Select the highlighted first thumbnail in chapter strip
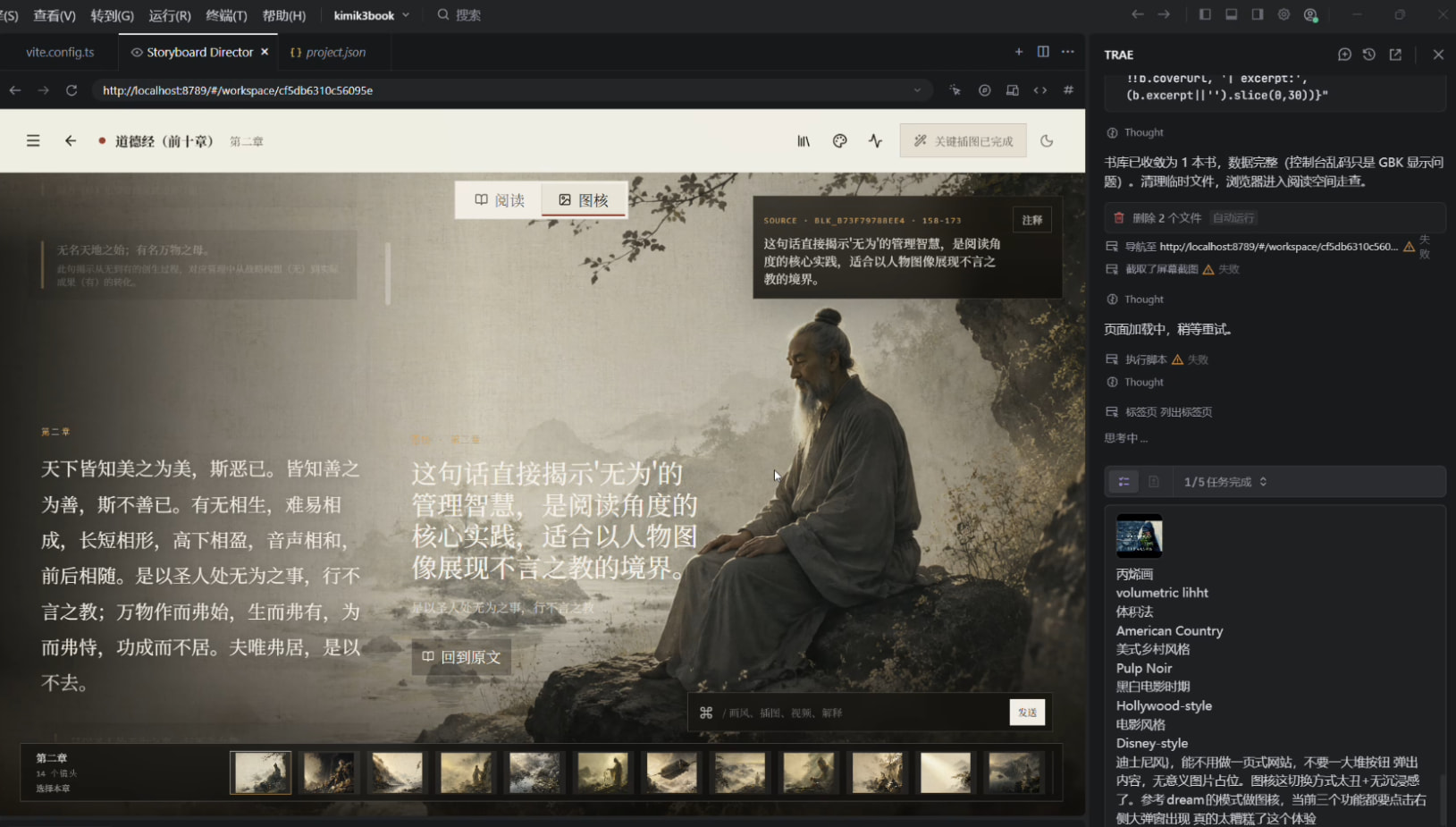This screenshot has height=827, width=1456. [261, 772]
